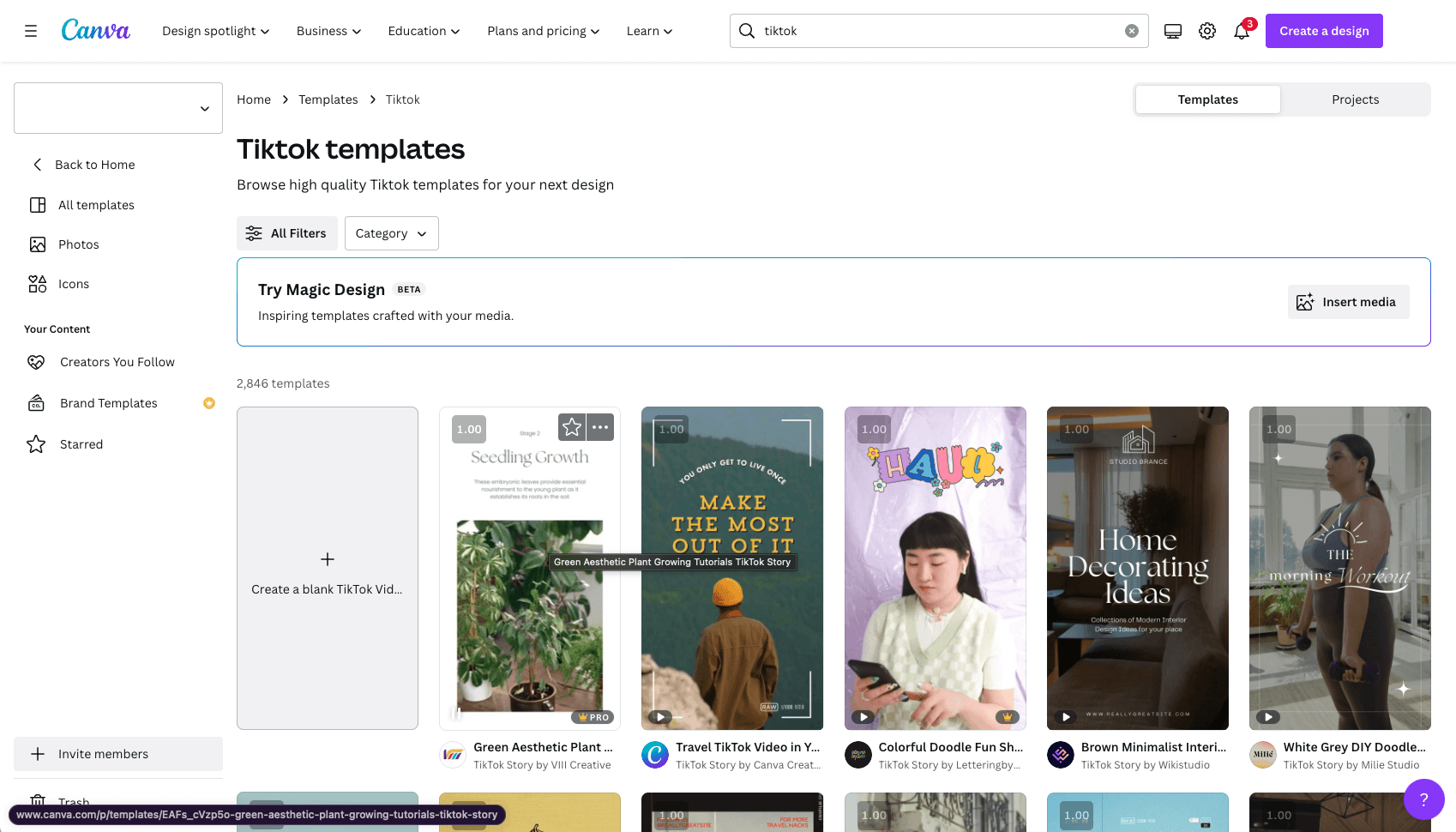
Task: Click 'TikTok Story by VIII Creative' text
Action: (x=542, y=765)
